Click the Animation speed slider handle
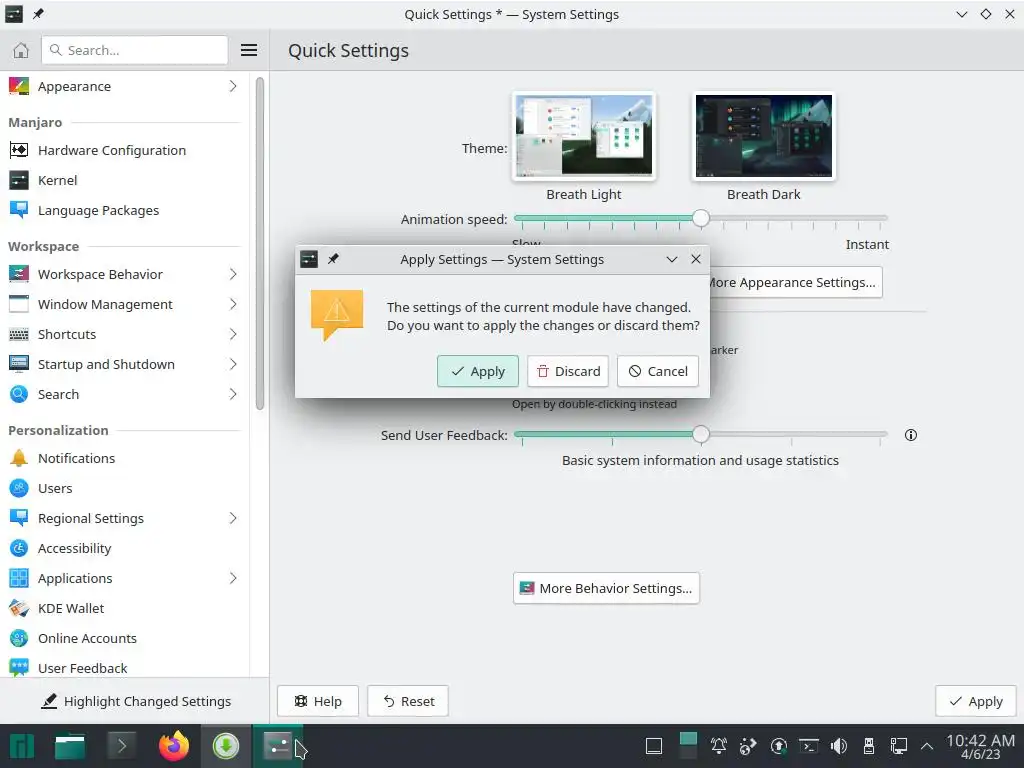 pyautogui.click(x=701, y=218)
